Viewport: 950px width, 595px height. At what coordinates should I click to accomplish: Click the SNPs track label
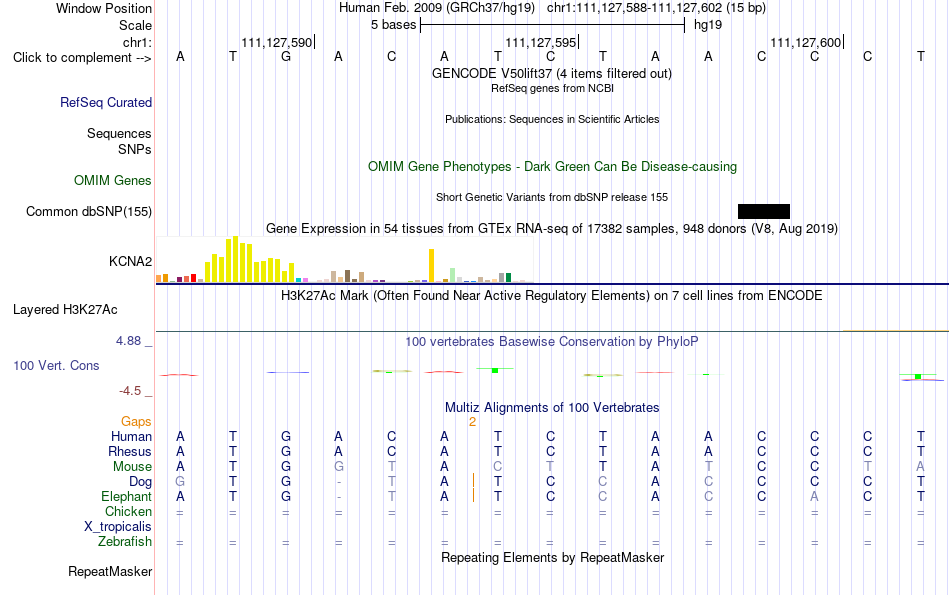point(135,149)
